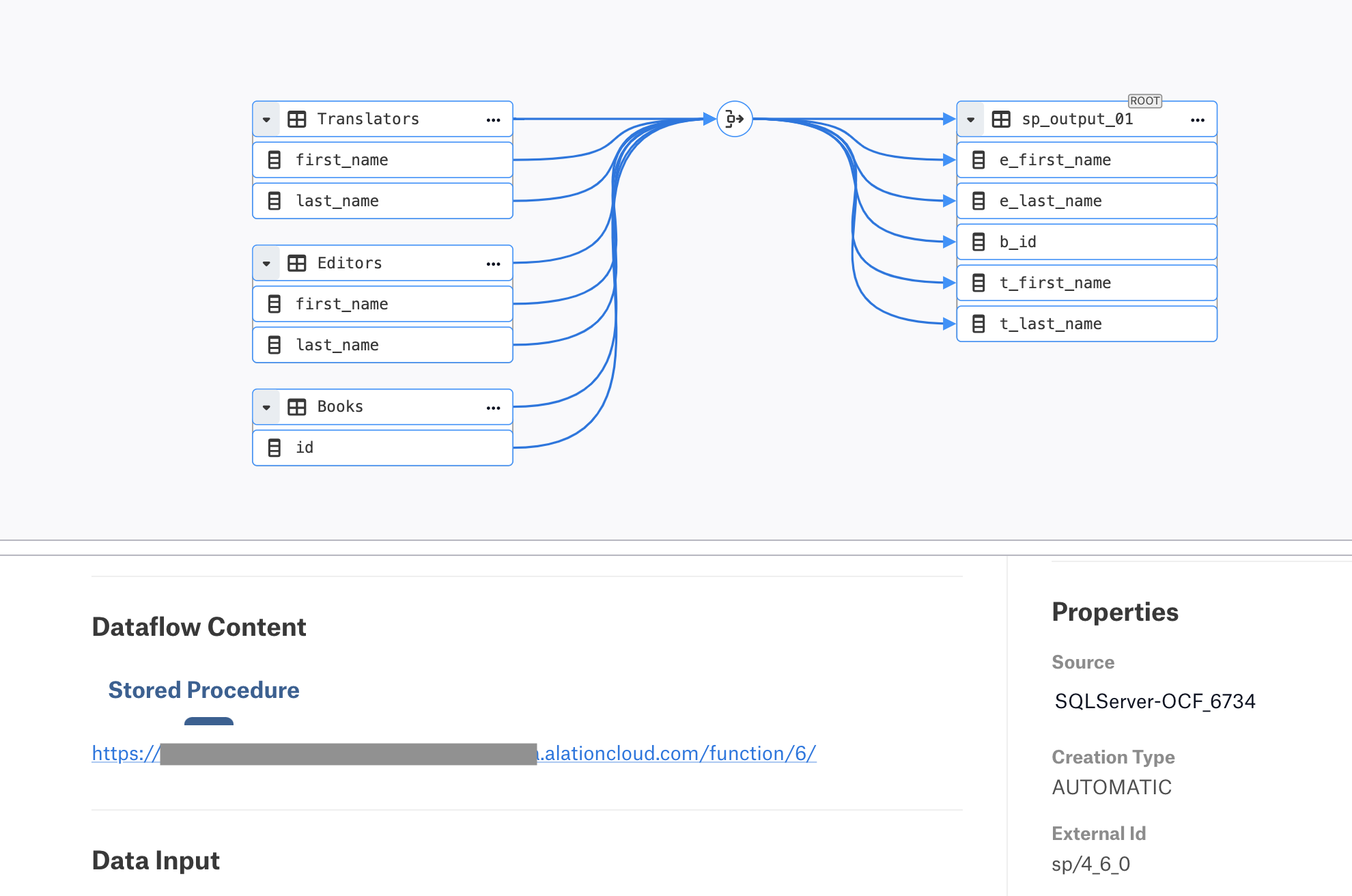This screenshot has width=1352, height=896.
Task: Open the Books more options menu
Action: (494, 408)
